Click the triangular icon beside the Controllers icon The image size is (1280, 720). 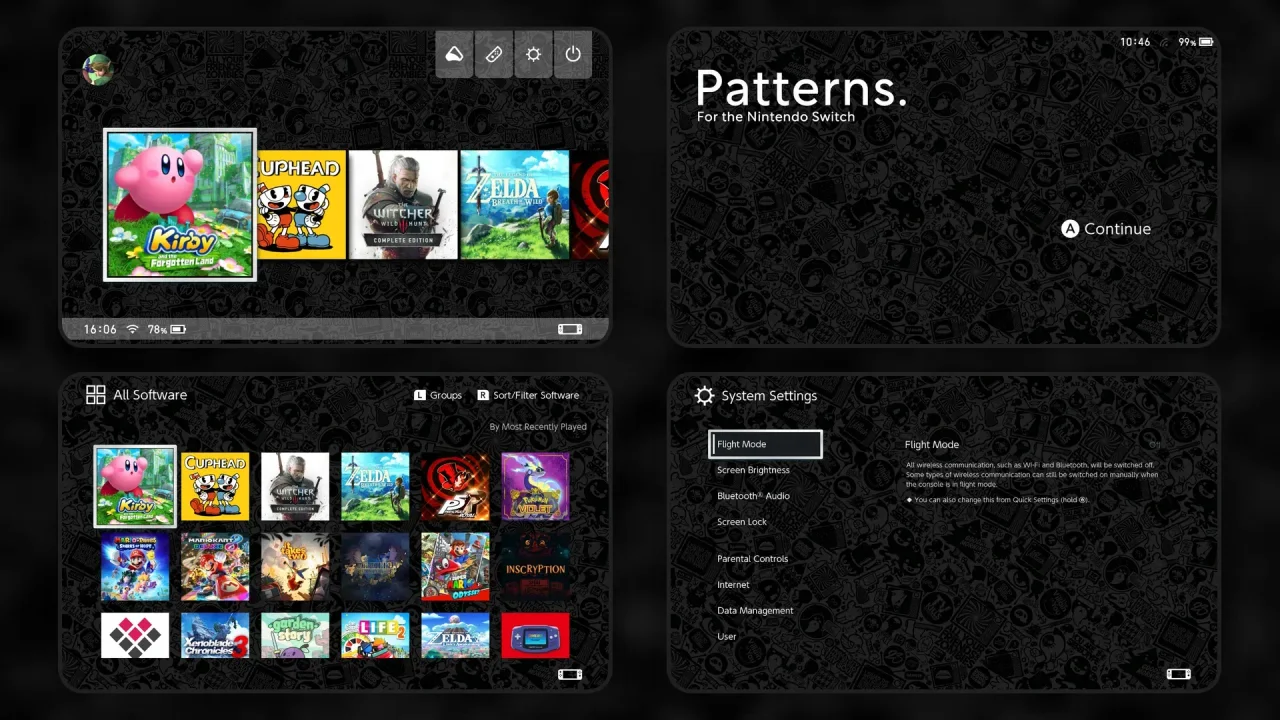455,54
